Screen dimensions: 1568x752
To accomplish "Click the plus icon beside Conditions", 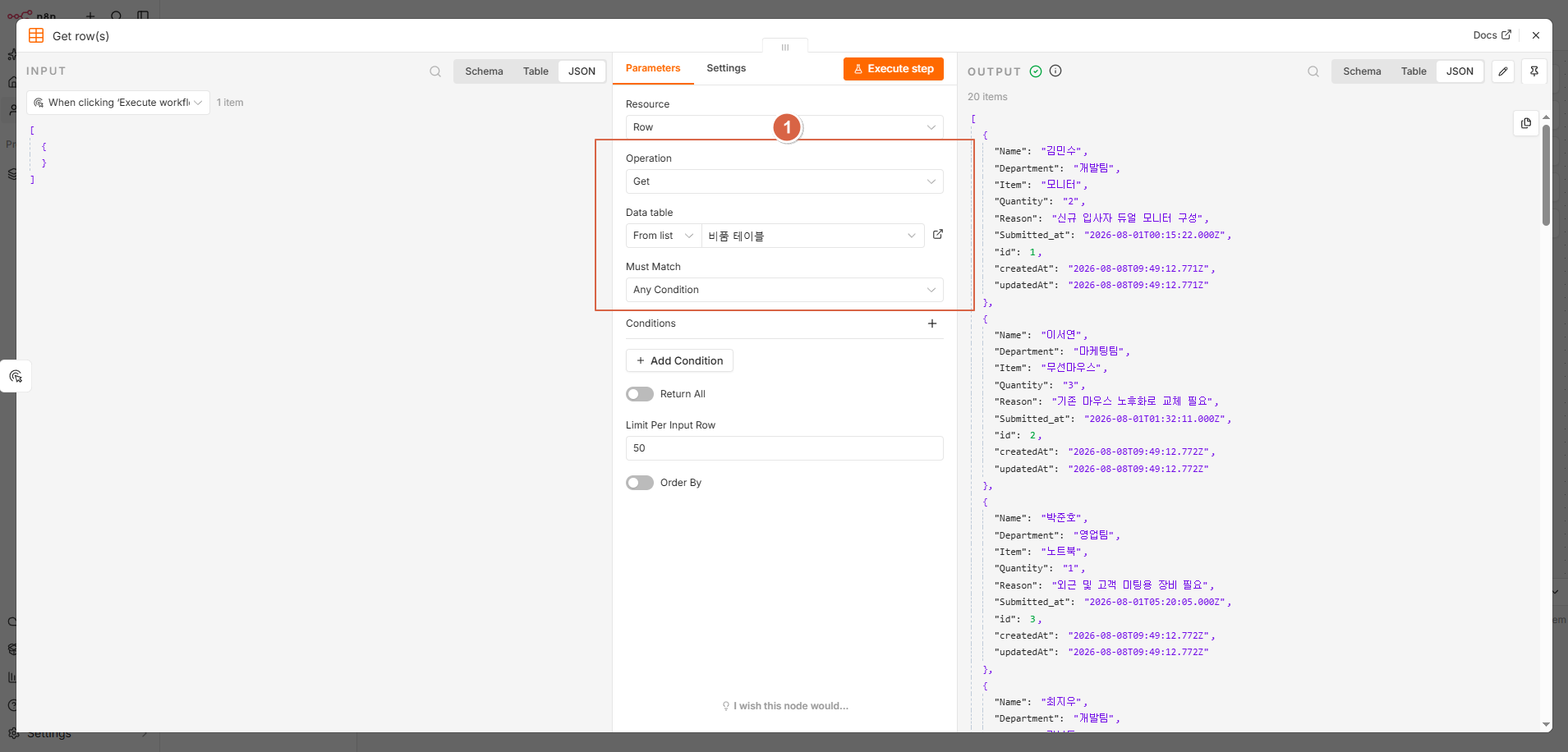I will click(x=932, y=323).
